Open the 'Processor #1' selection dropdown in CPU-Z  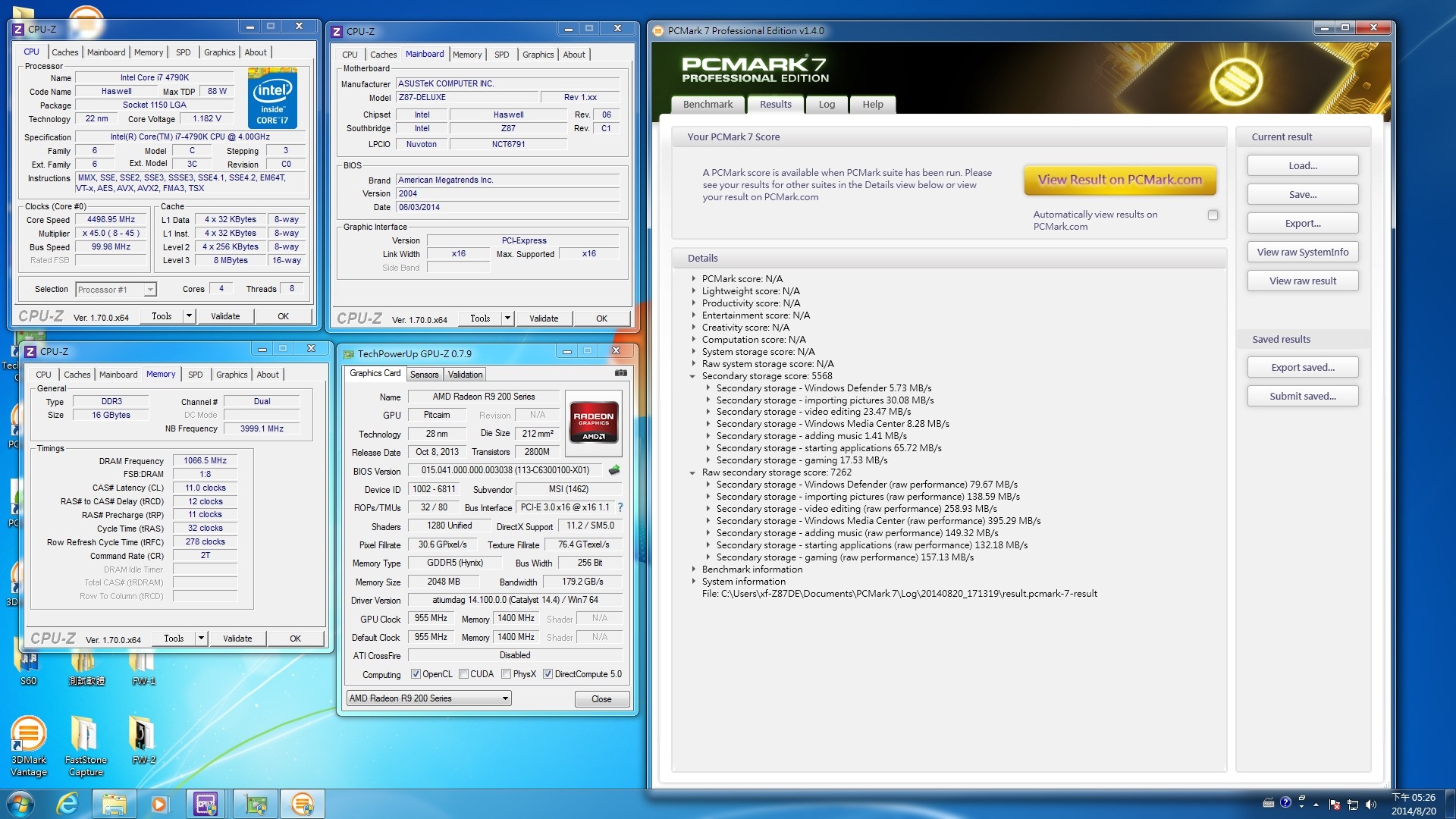pos(149,290)
